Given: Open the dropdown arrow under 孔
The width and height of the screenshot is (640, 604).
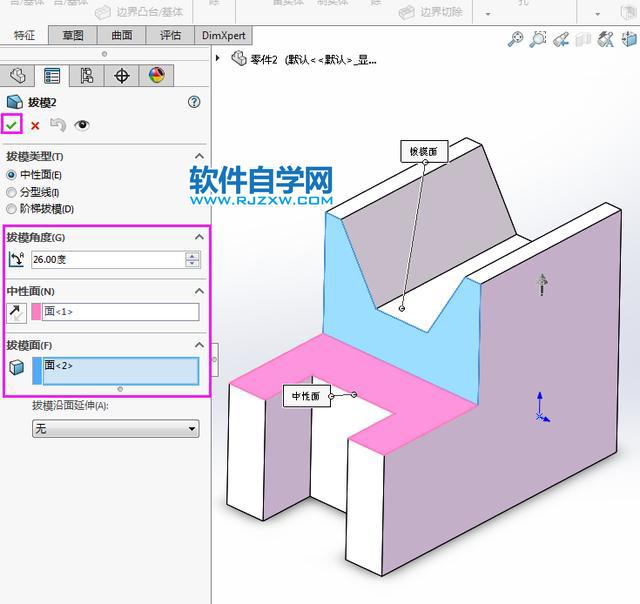Looking at the screenshot, I should [598, 14].
